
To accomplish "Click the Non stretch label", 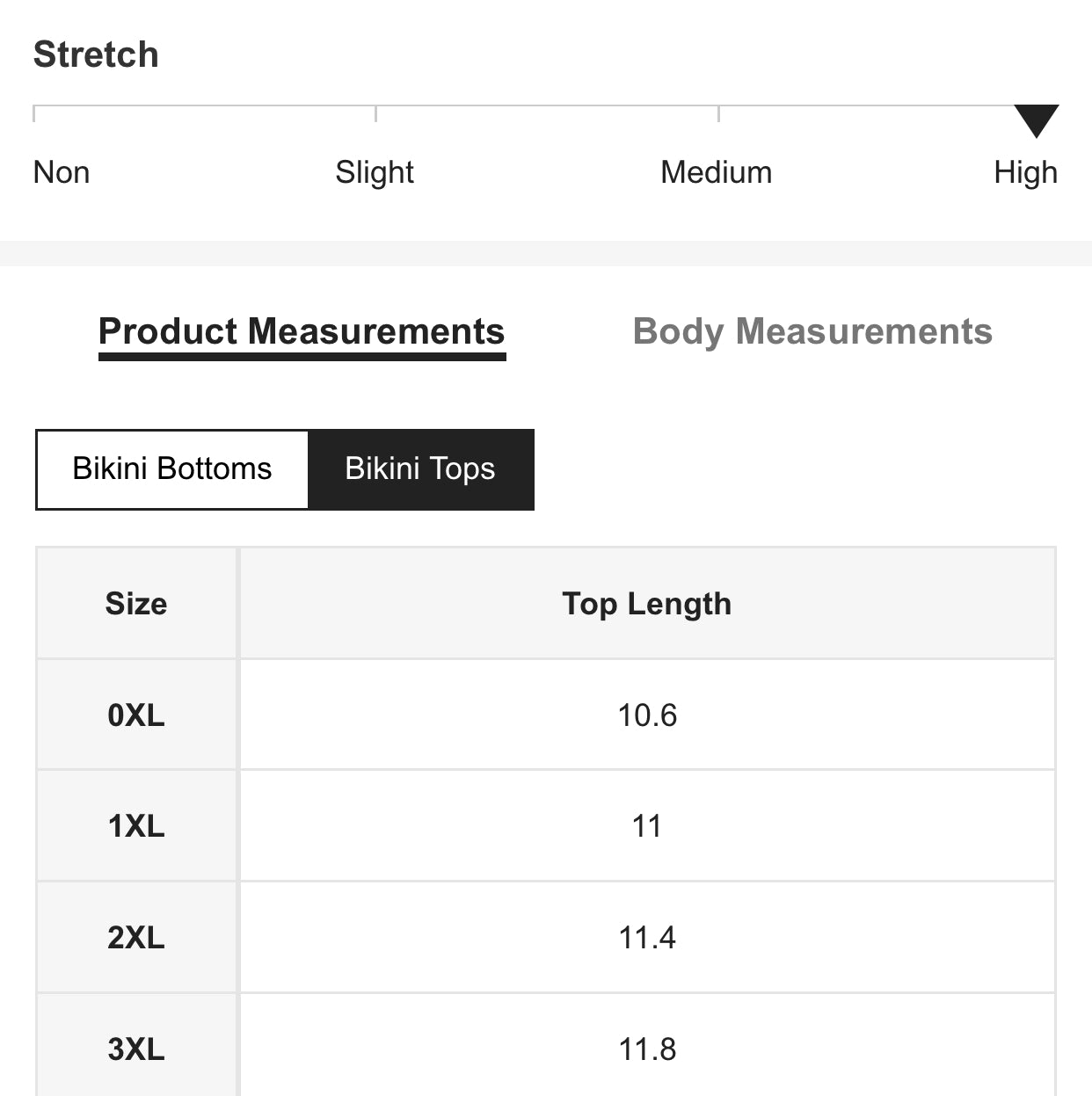I will tap(62, 172).
